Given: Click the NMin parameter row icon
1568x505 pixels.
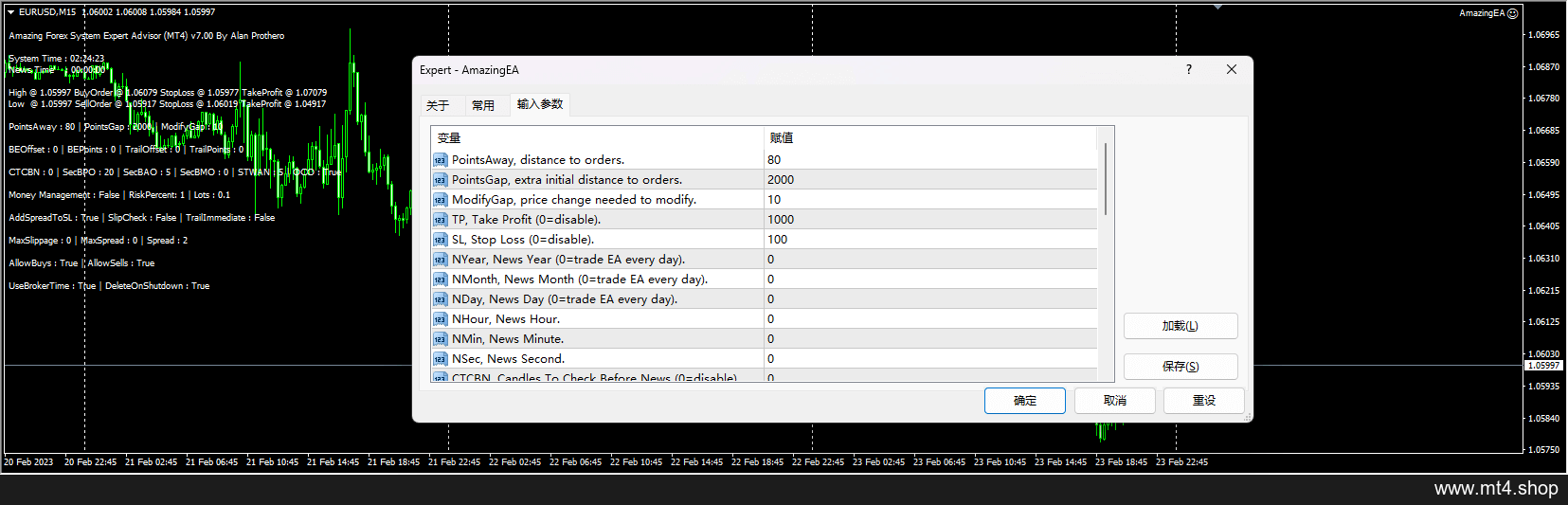Looking at the screenshot, I should [441, 339].
